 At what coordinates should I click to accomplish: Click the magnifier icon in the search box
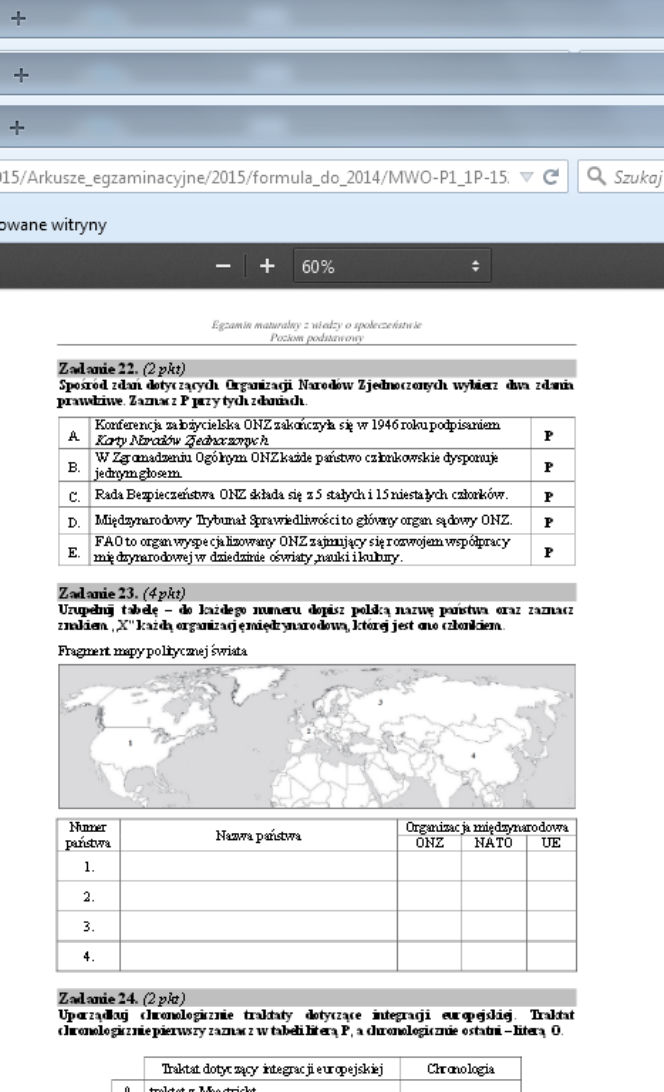click(x=596, y=176)
